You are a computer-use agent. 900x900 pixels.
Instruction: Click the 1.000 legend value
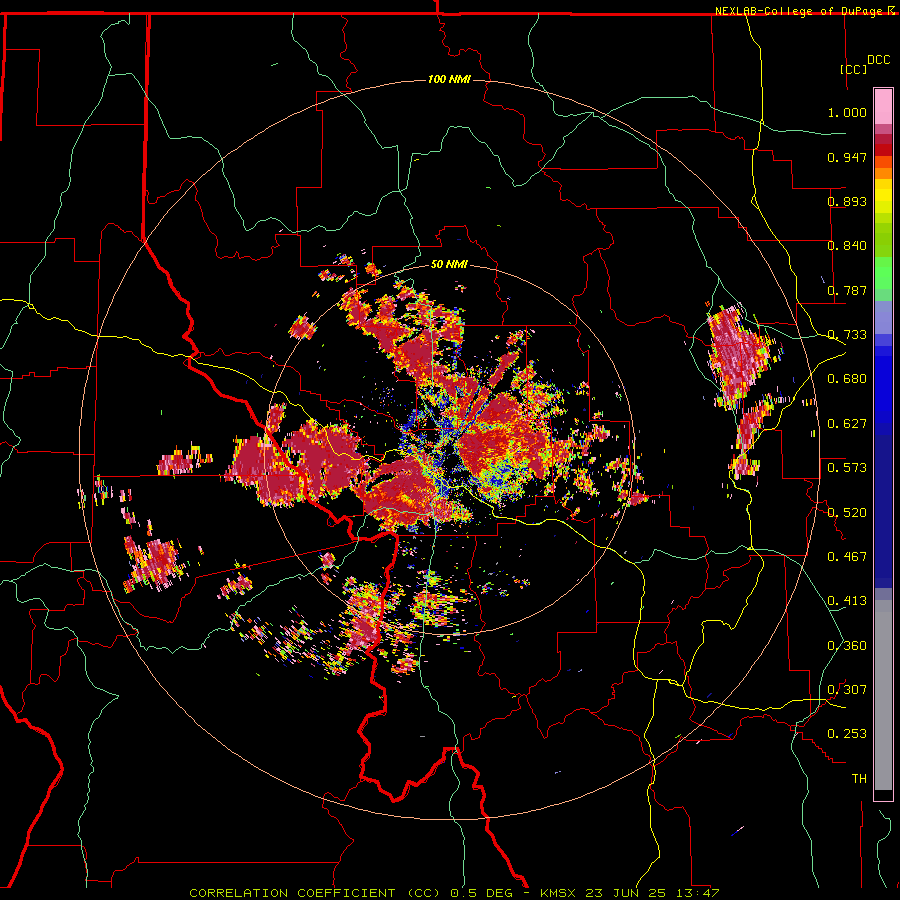[847, 112]
